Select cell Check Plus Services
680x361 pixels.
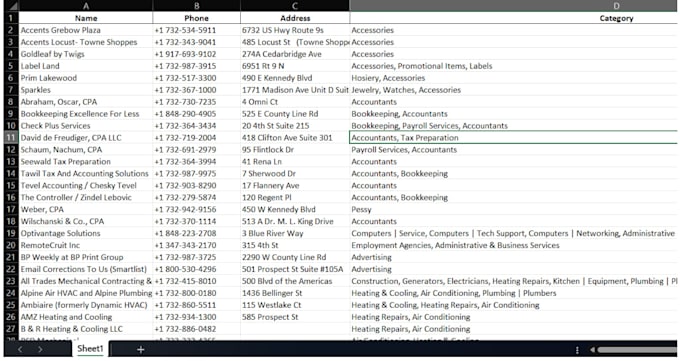click(86, 125)
